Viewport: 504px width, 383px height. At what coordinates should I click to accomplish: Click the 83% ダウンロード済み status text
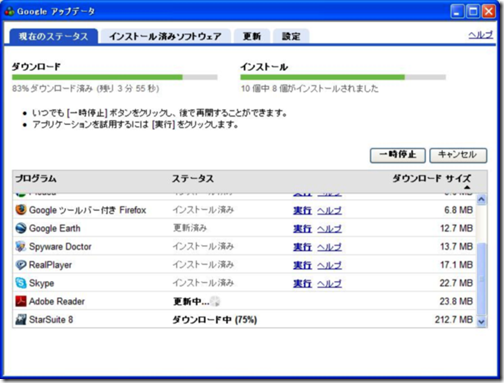(x=86, y=89)
